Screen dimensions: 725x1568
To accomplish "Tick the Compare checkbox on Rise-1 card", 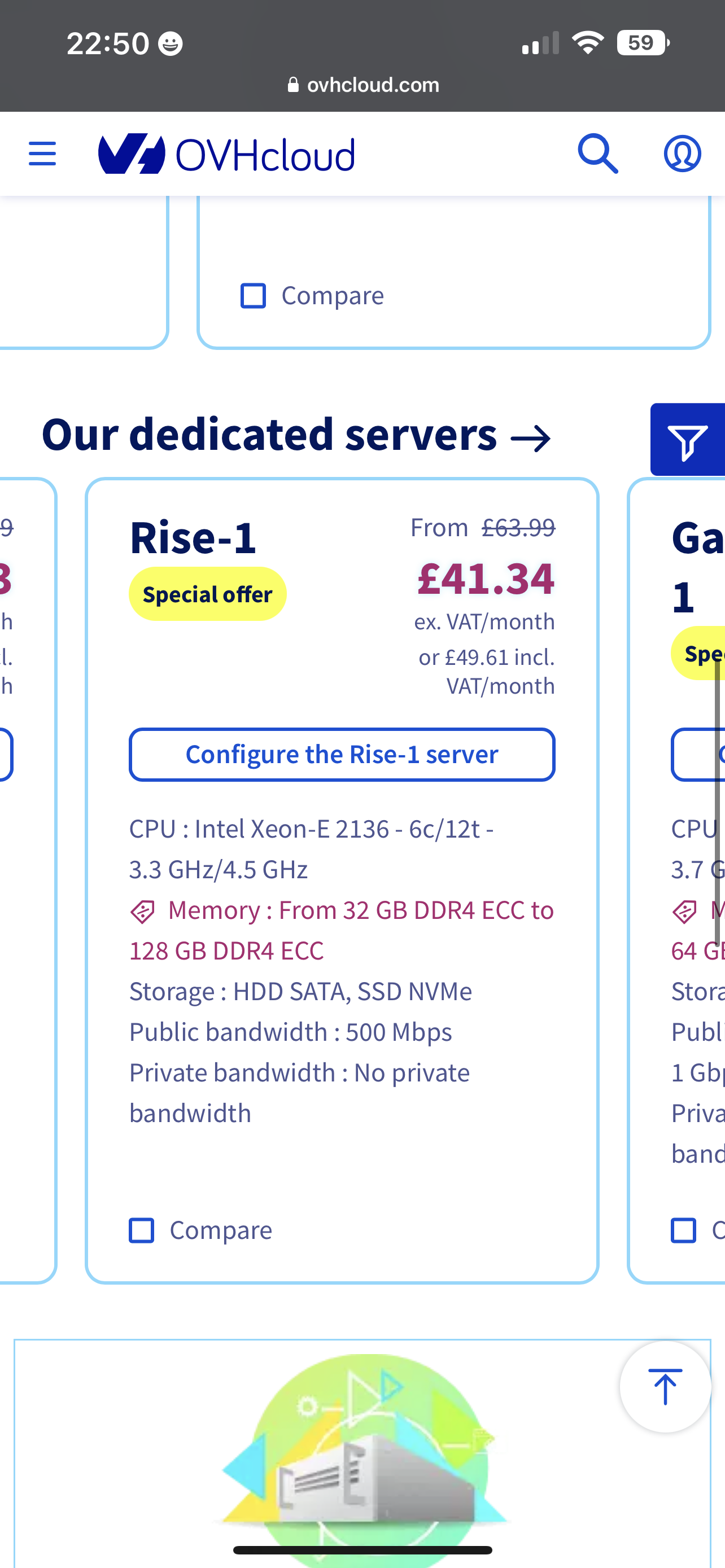I will click(x=142, y=1230).
